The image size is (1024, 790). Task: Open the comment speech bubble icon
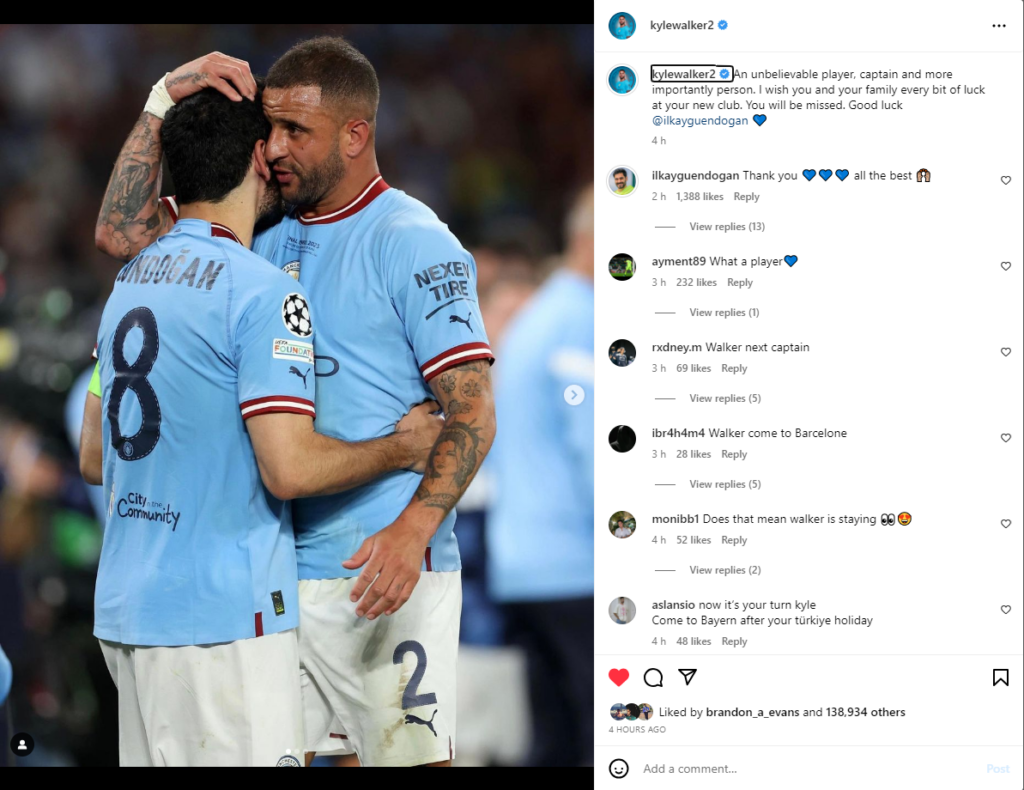(x=653, y=678)
